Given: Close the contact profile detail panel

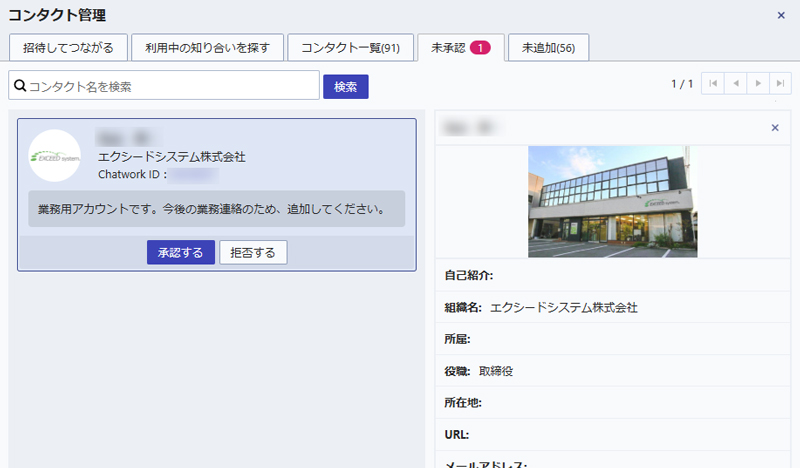Looking at the screenshot, I should [x=774, y=128].
